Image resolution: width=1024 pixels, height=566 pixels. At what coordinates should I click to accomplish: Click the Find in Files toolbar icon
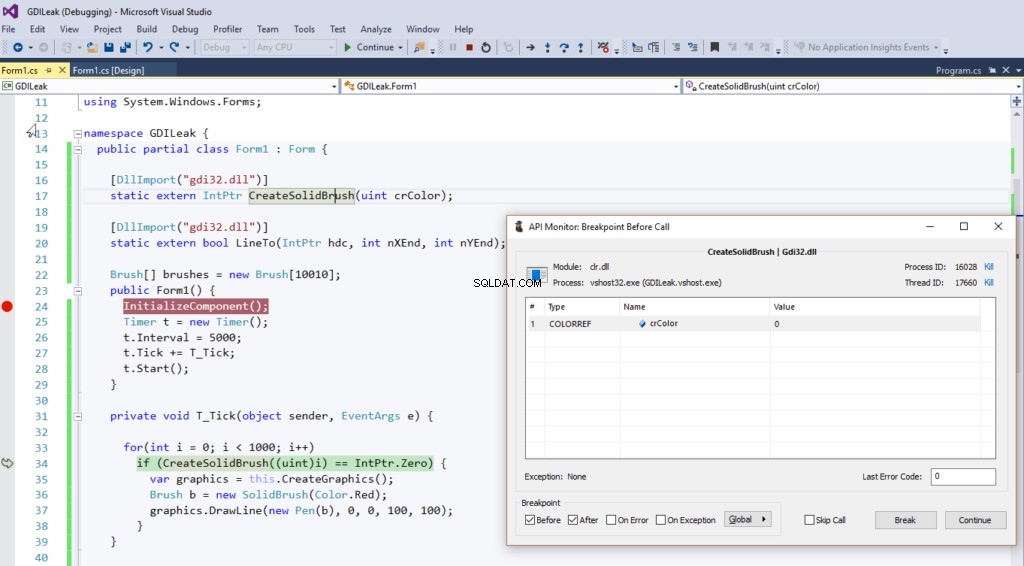(x=419, y=47)
